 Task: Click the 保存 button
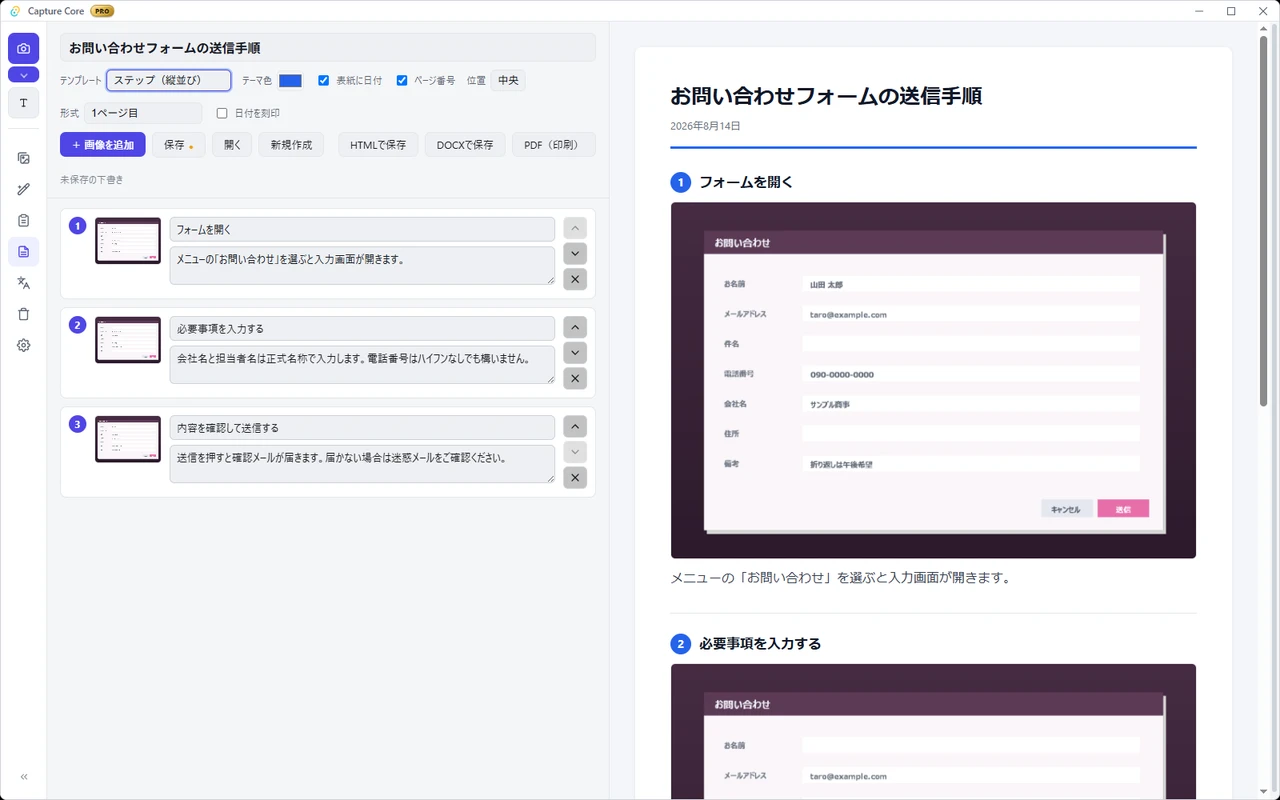click(x=179, y=145)
